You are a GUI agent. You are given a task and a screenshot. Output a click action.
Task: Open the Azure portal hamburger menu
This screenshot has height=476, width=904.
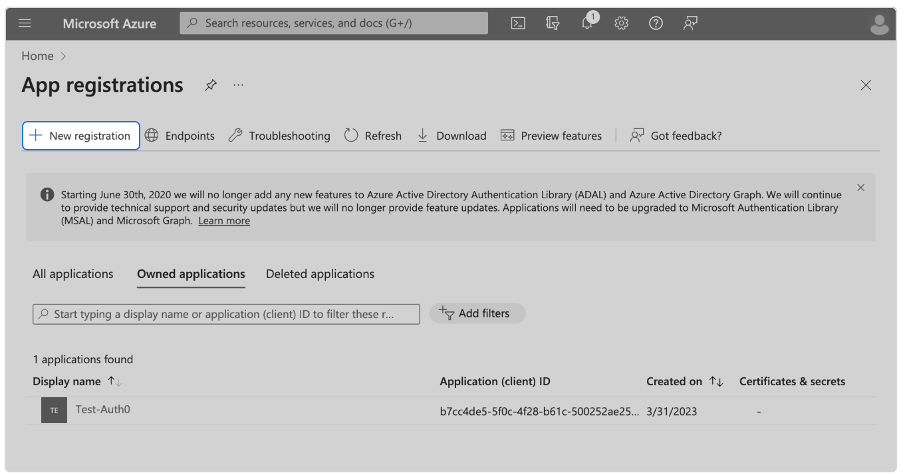click(26, 23)
